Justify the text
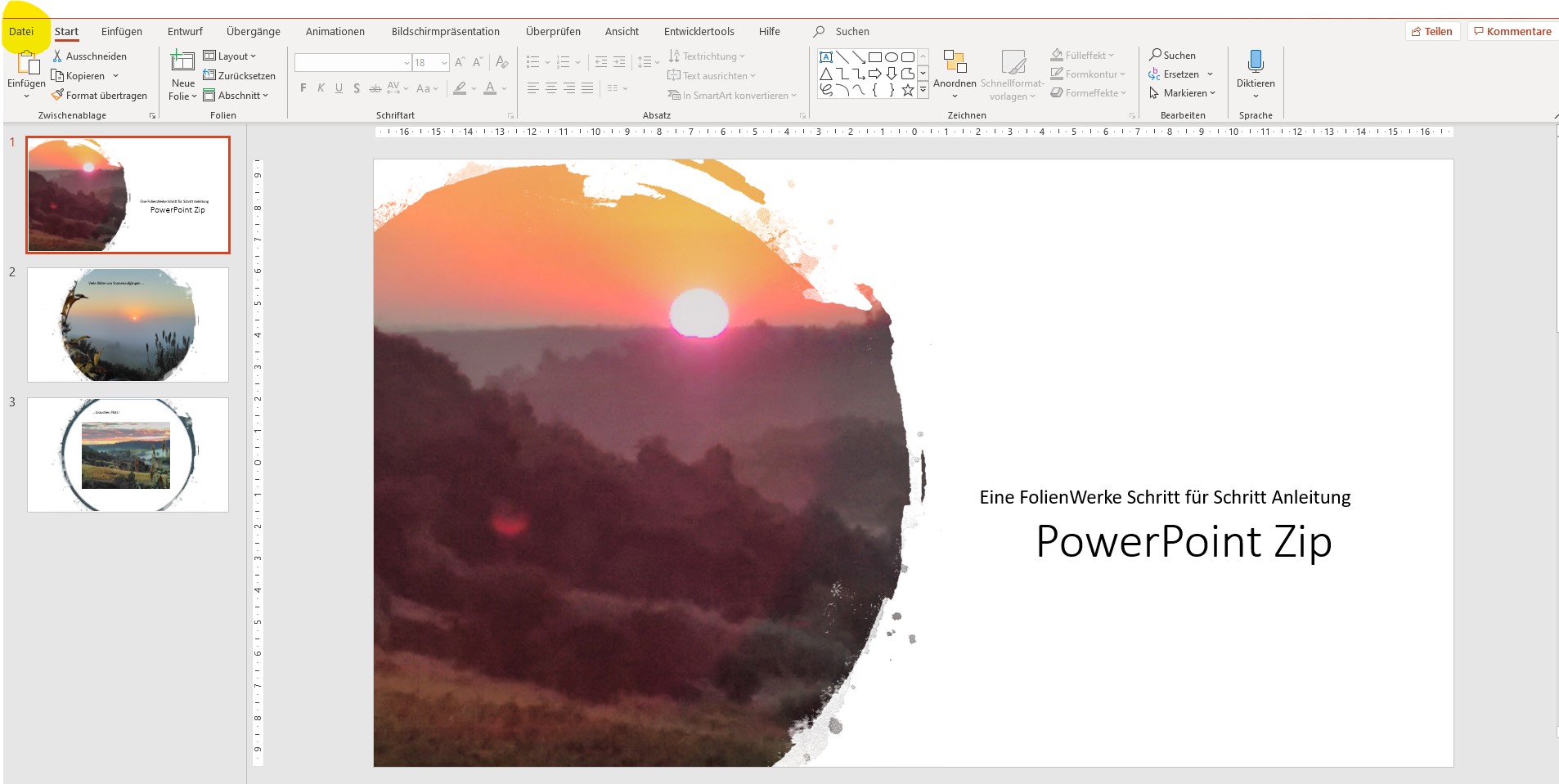Image resolution: width=1559 pixels, height=784 pixels. 586,88
